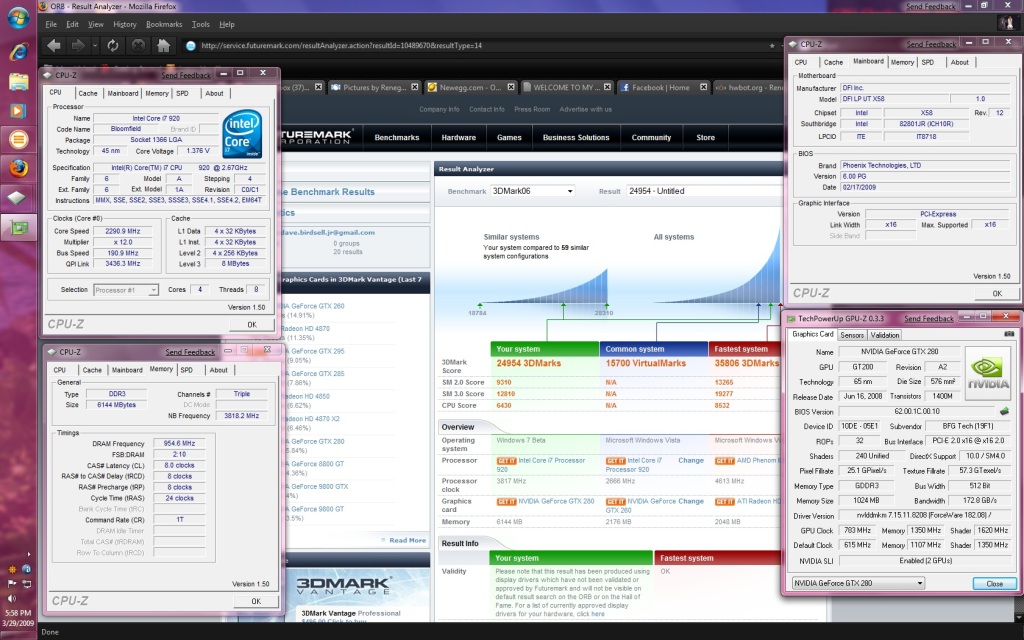
Task: Open the volume speaker tray icon
Action: click(12, 598)
